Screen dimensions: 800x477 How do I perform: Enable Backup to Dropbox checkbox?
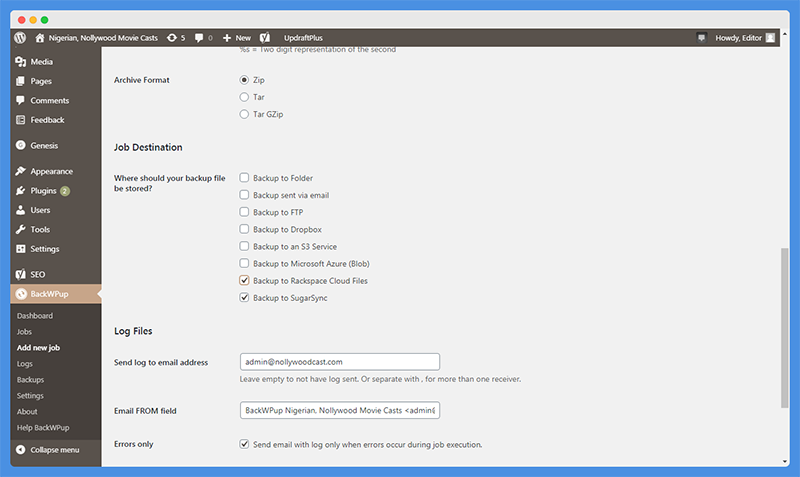pos(244,229)
